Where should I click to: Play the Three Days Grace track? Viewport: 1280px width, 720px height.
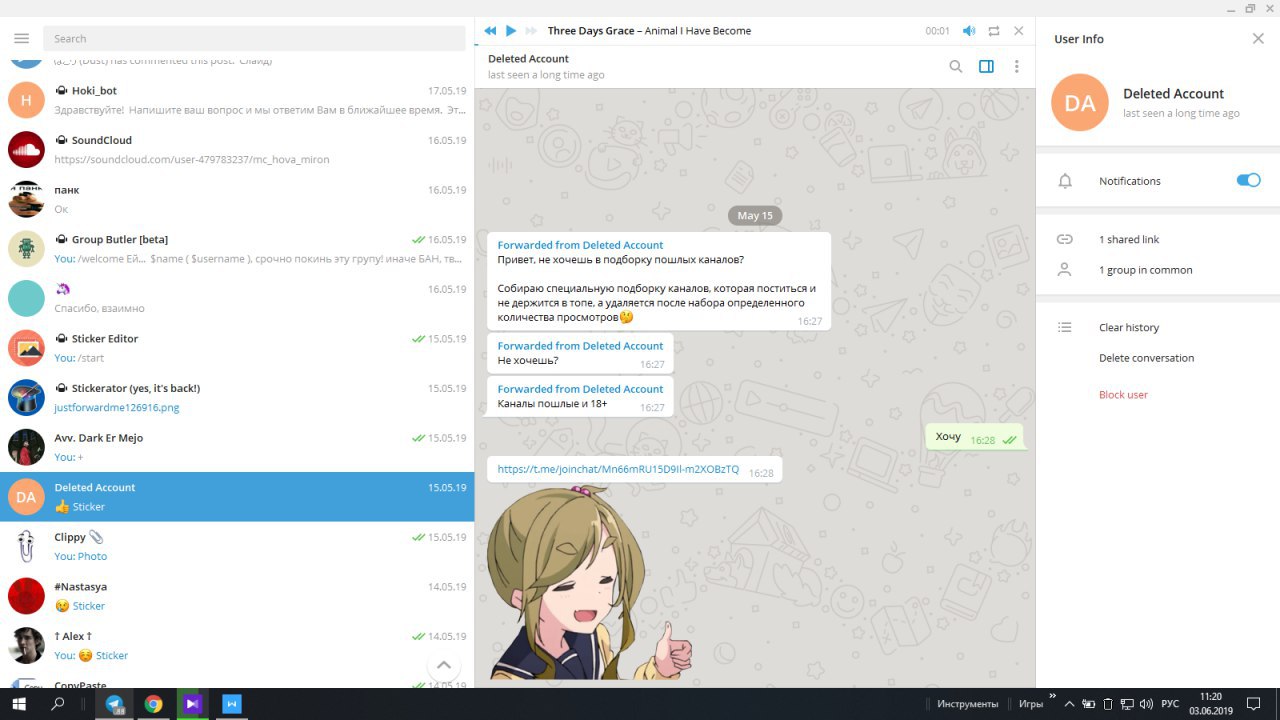(511, 31)
